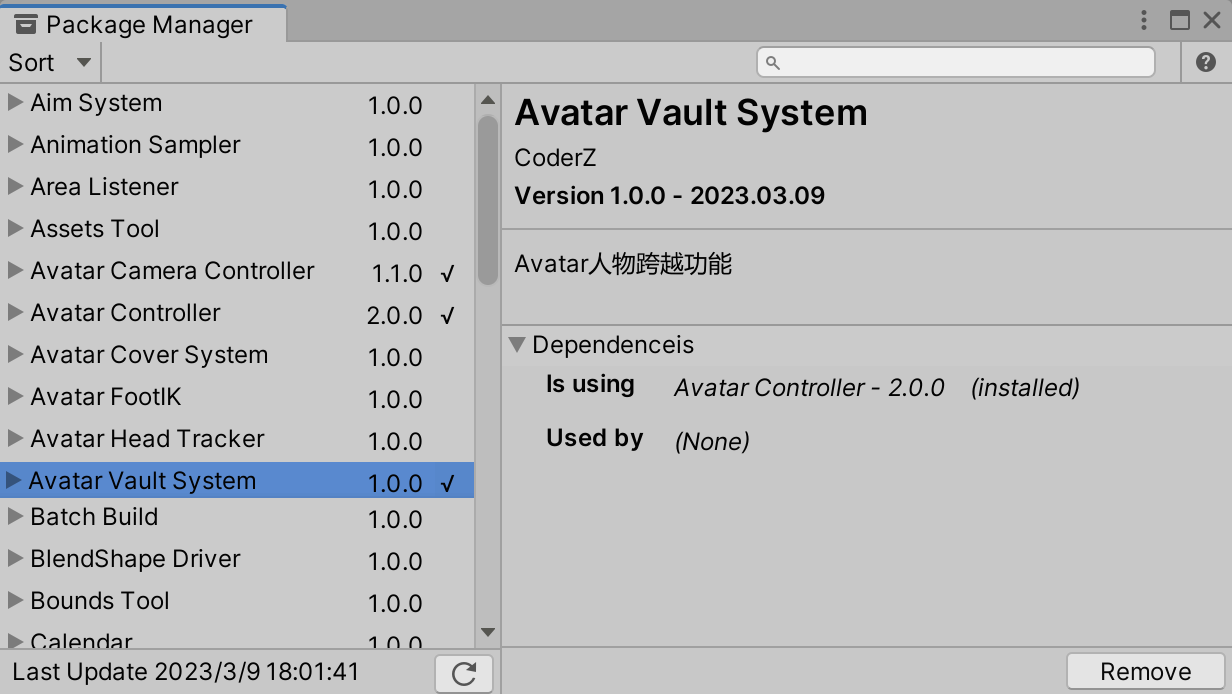Click installed checkmark for Avatar Camera Controller

click(x=447, y=273)
